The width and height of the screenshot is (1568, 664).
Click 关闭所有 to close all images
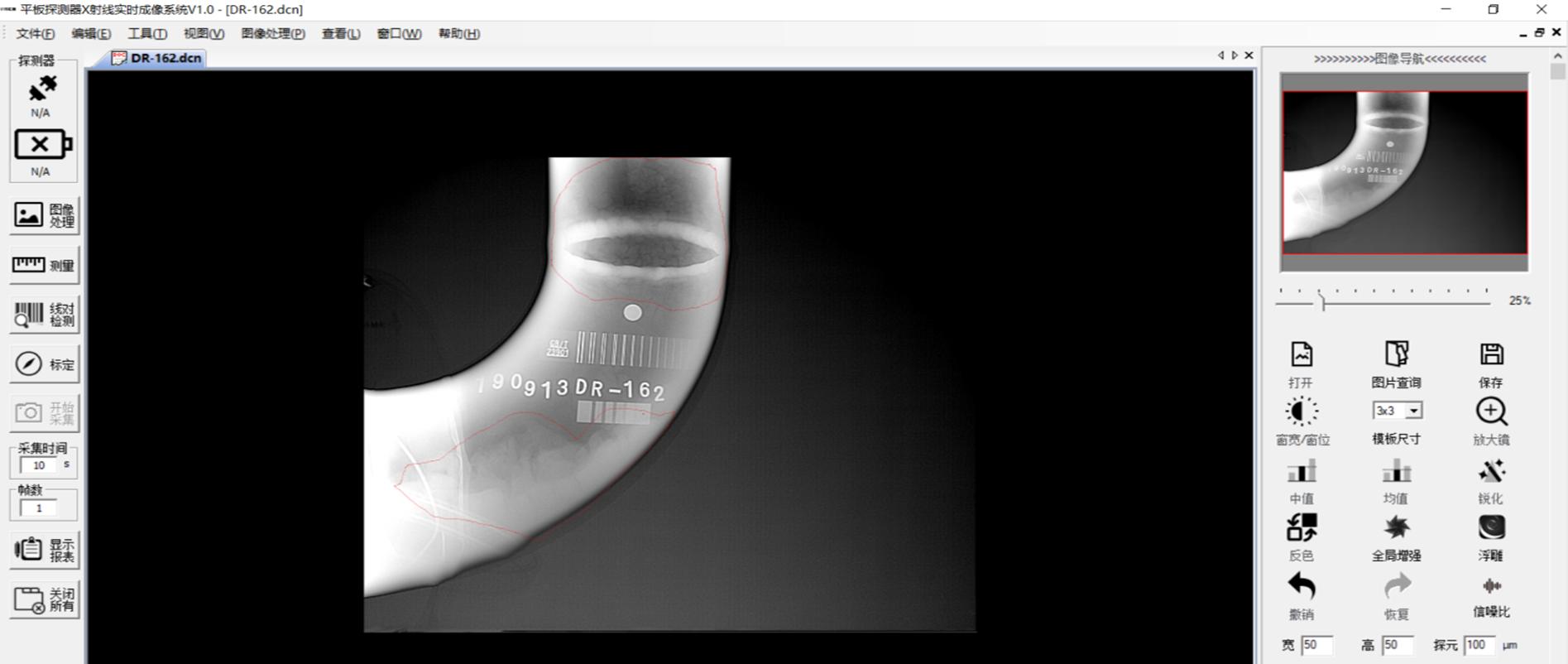pos(45,599)
